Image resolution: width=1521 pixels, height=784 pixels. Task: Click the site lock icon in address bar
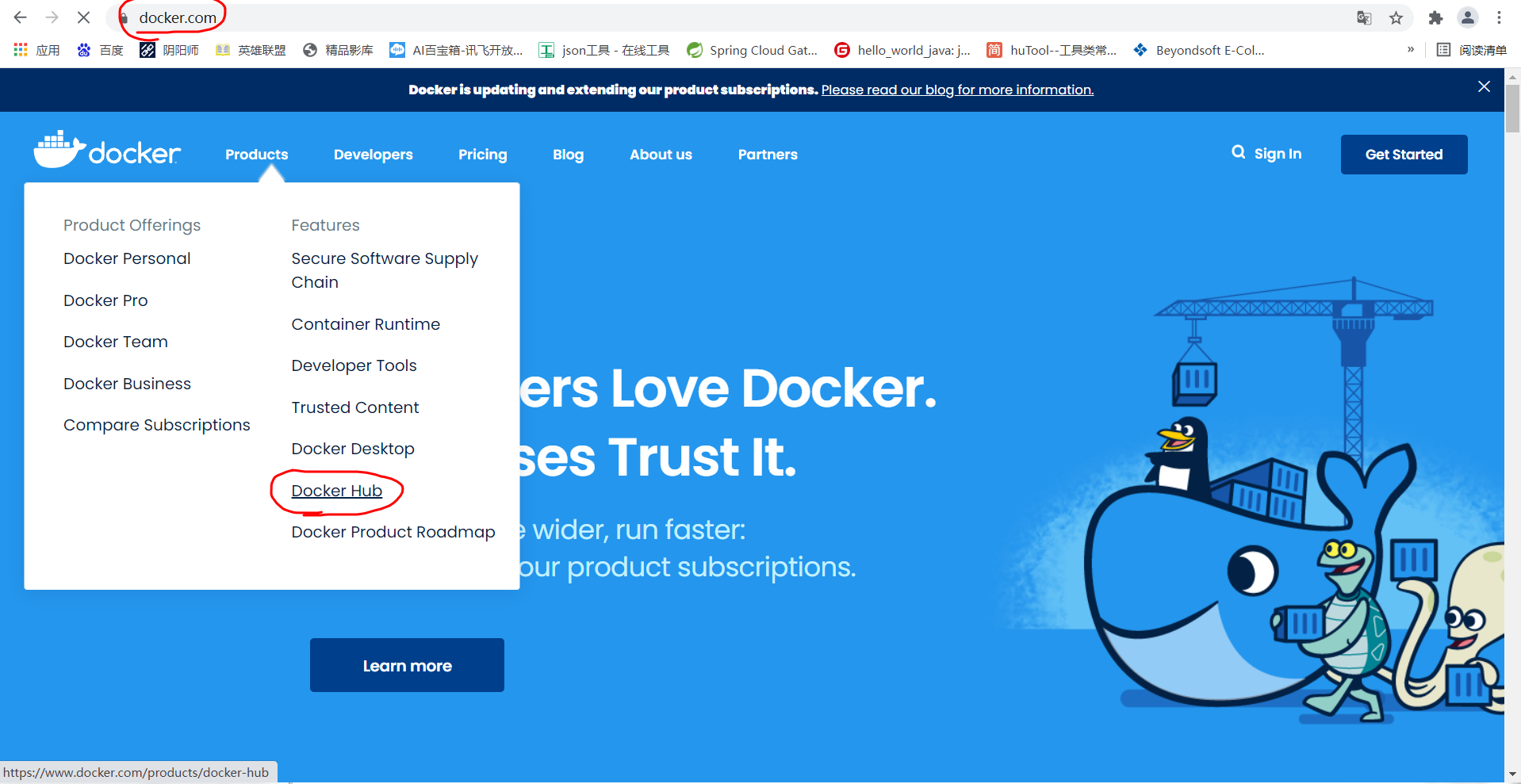point(124,17)
